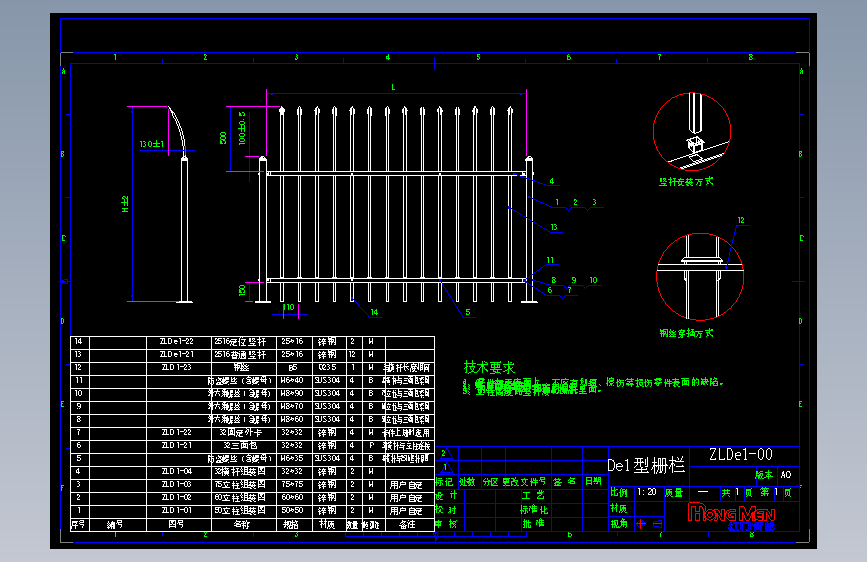Click length dimension L above fence
This screenshot has height=562, width=867.
point(393,87)
